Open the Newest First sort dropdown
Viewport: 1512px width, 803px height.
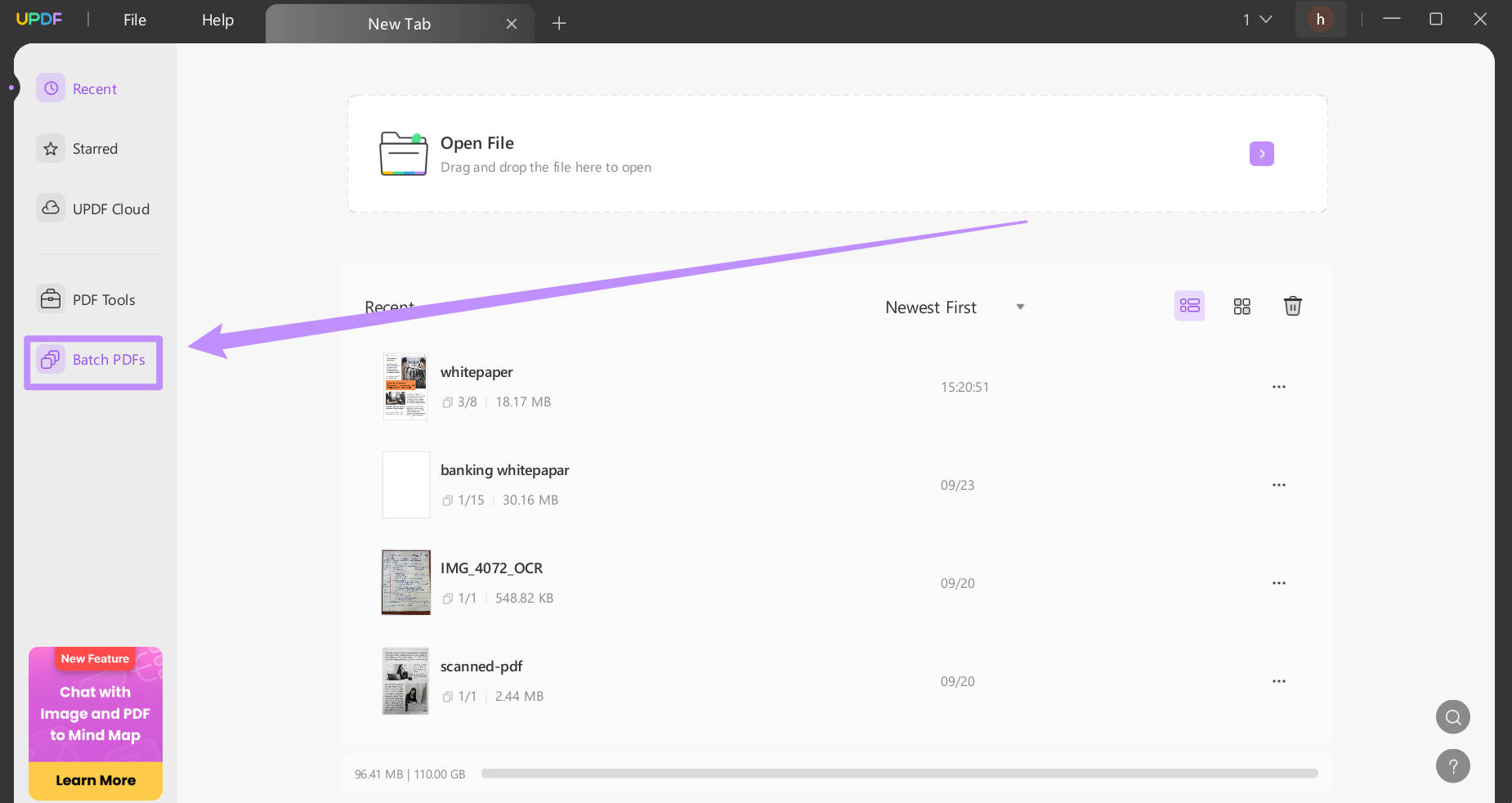click(954, 307)
